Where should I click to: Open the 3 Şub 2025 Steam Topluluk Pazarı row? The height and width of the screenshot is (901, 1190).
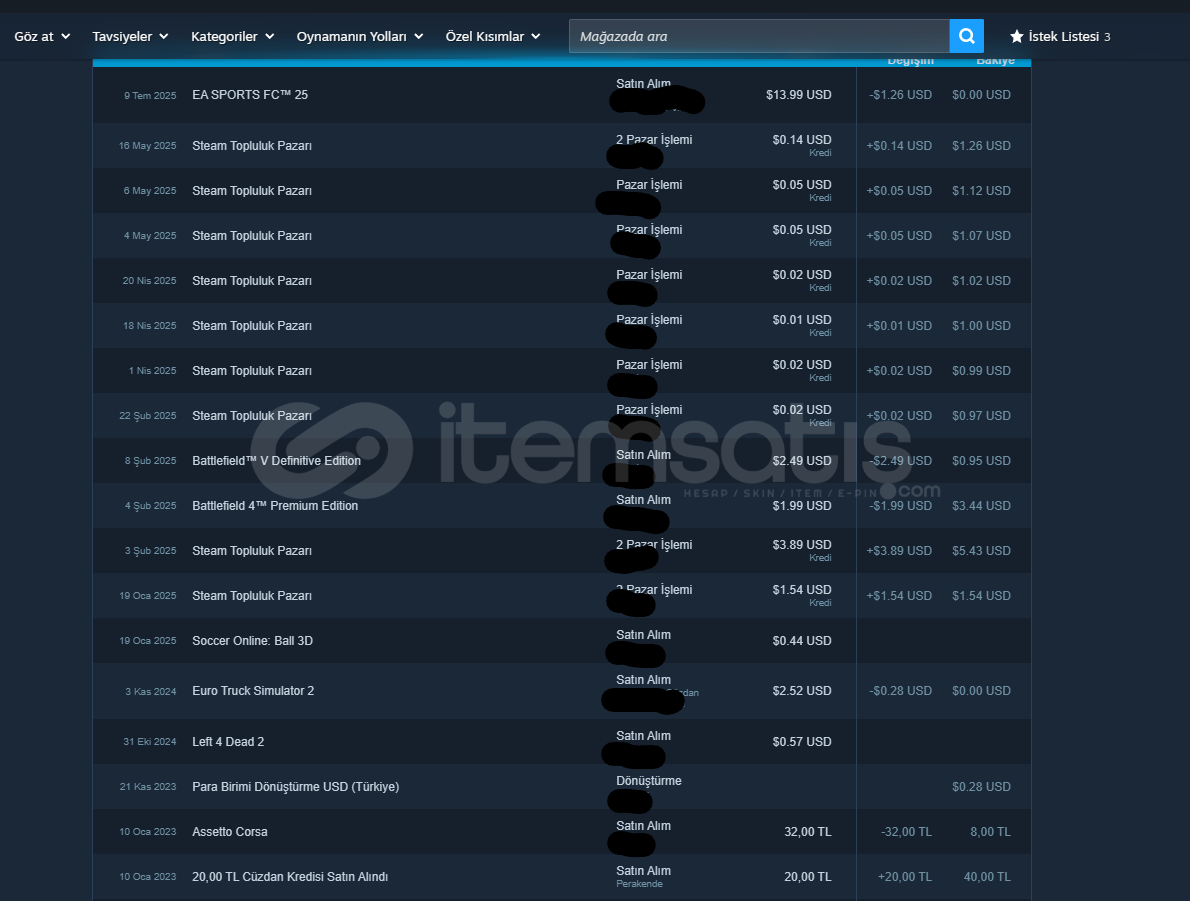[562, 550]
